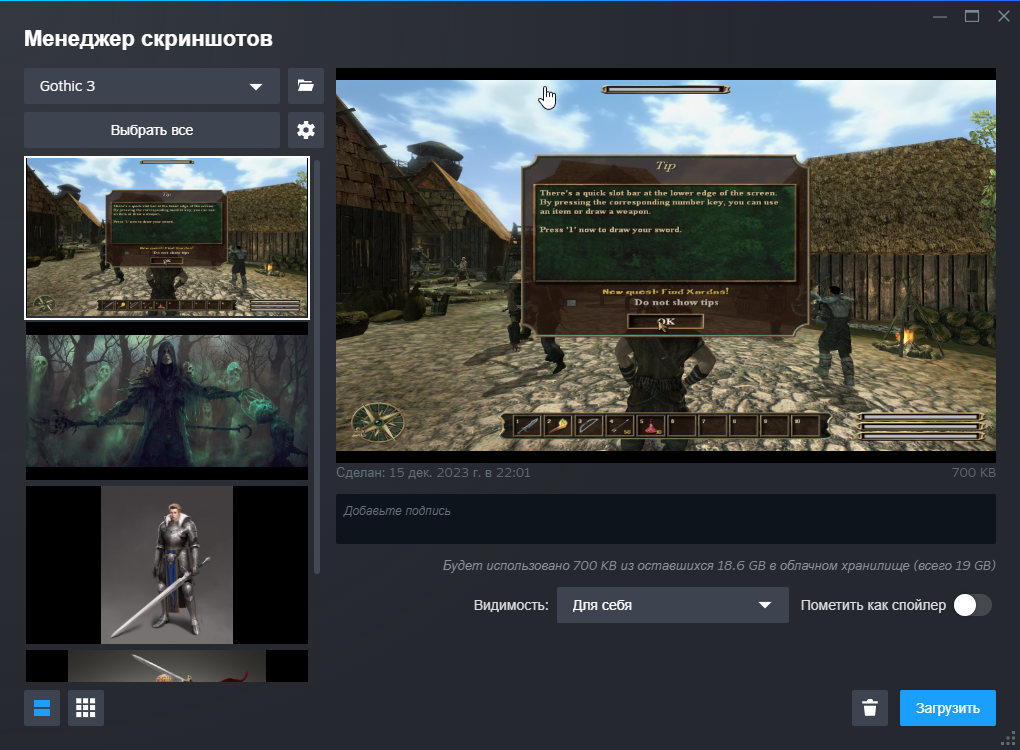Select the partially visible fourth thumbnail
1020x750 pixels.
coord(167,665)
